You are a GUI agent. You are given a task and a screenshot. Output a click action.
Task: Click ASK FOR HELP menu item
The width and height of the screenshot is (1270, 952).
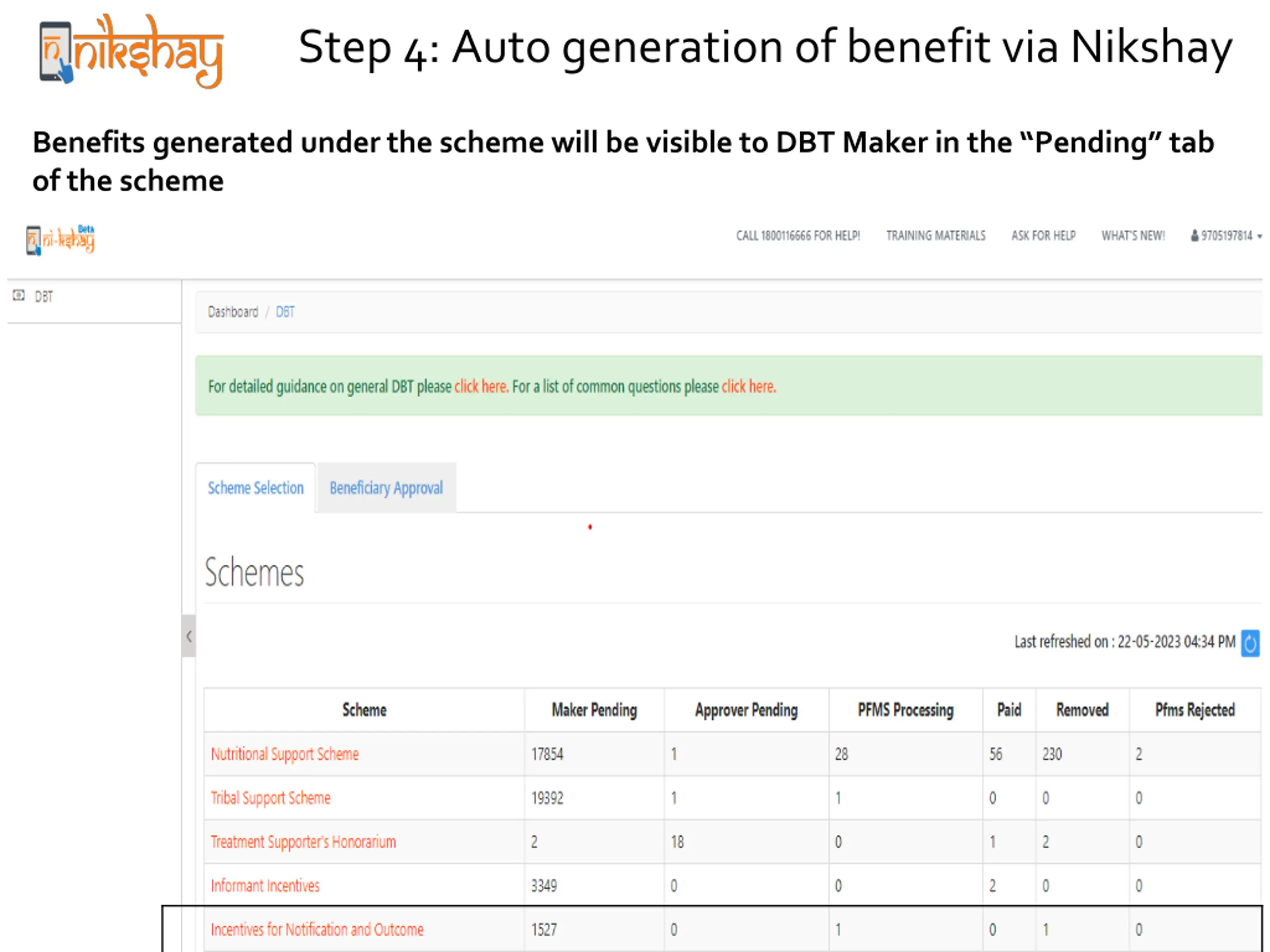[x=1043, y=236]
